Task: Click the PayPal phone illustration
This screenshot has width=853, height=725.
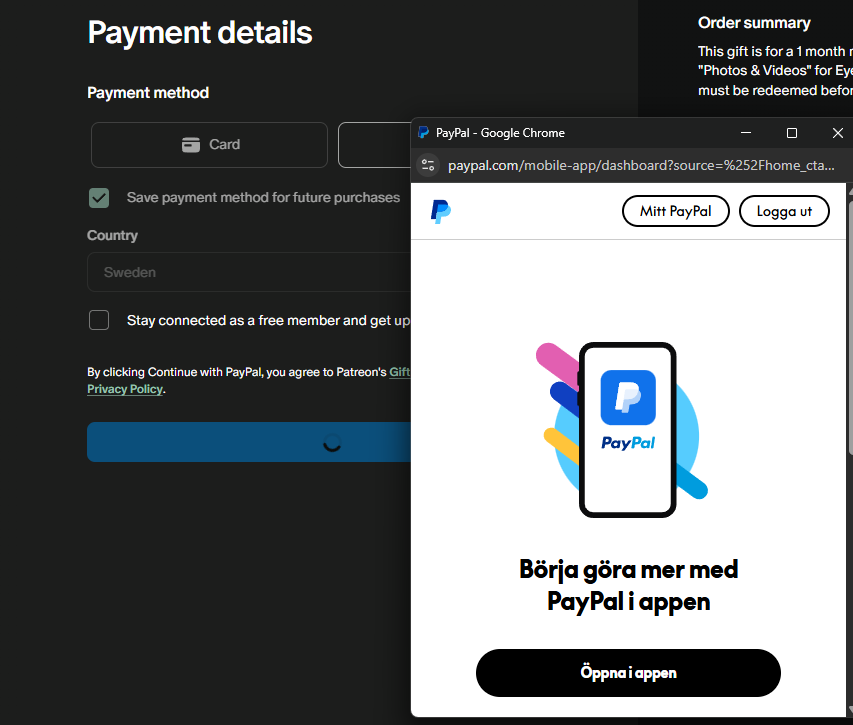Action: click(622, 430)
